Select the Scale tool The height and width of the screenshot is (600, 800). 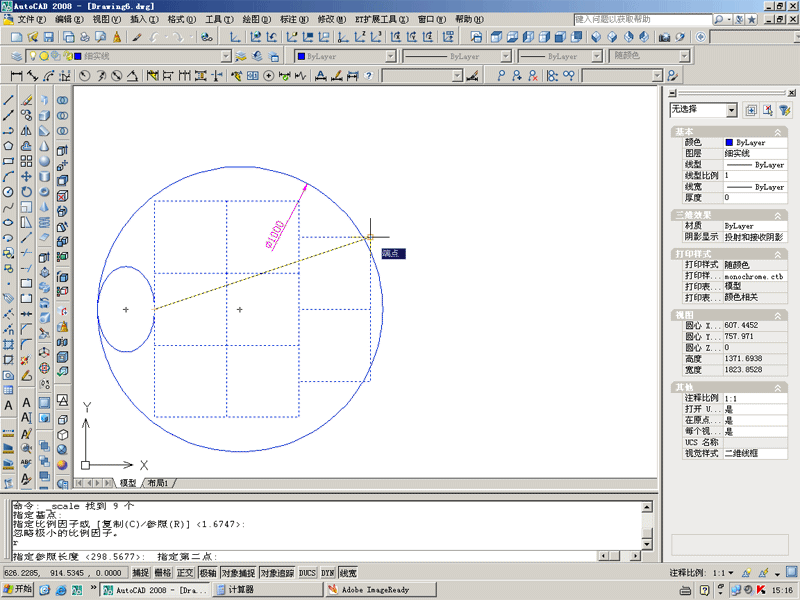[27, 207]
